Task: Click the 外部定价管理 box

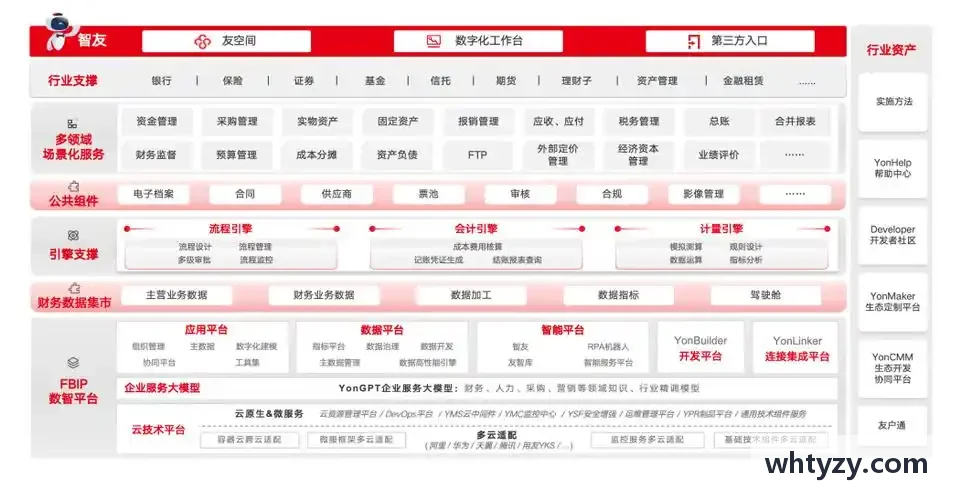Action: coord(558,155)
